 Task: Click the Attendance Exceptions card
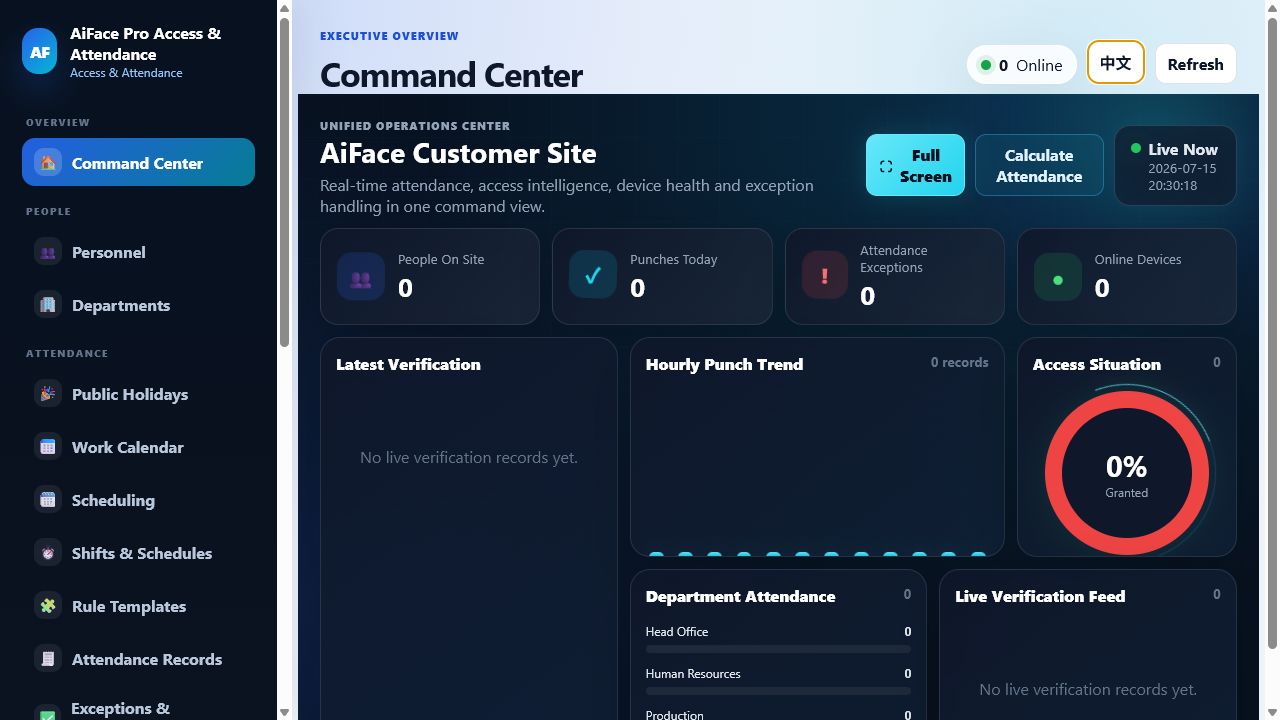click(x=894, y=276)
